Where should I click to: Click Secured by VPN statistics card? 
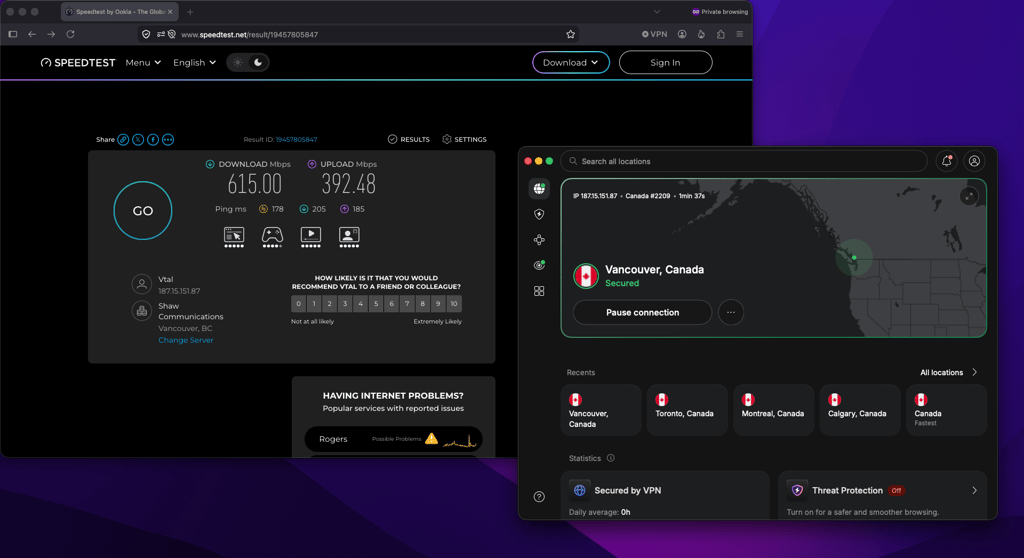[665, 495]
